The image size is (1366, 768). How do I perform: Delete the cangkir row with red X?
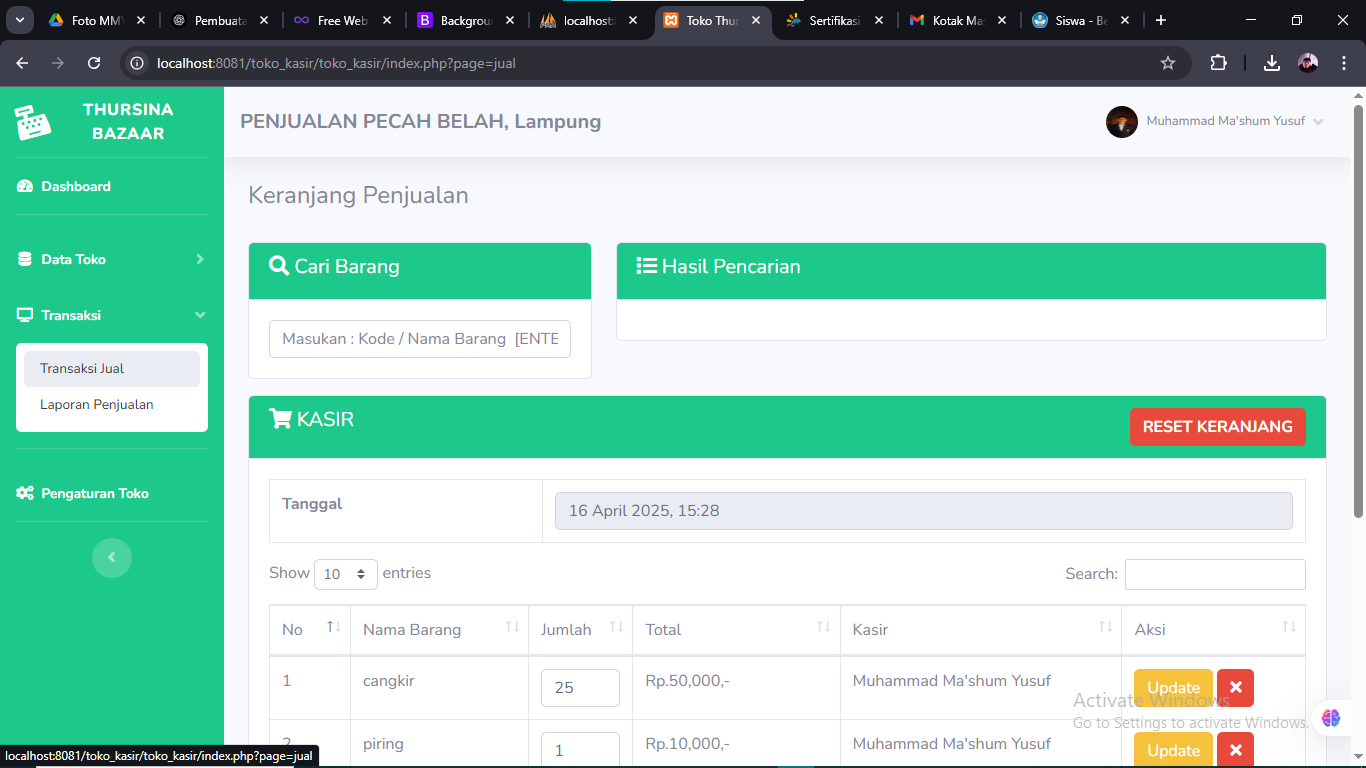pyautogui.click(x=1235, y=688)
